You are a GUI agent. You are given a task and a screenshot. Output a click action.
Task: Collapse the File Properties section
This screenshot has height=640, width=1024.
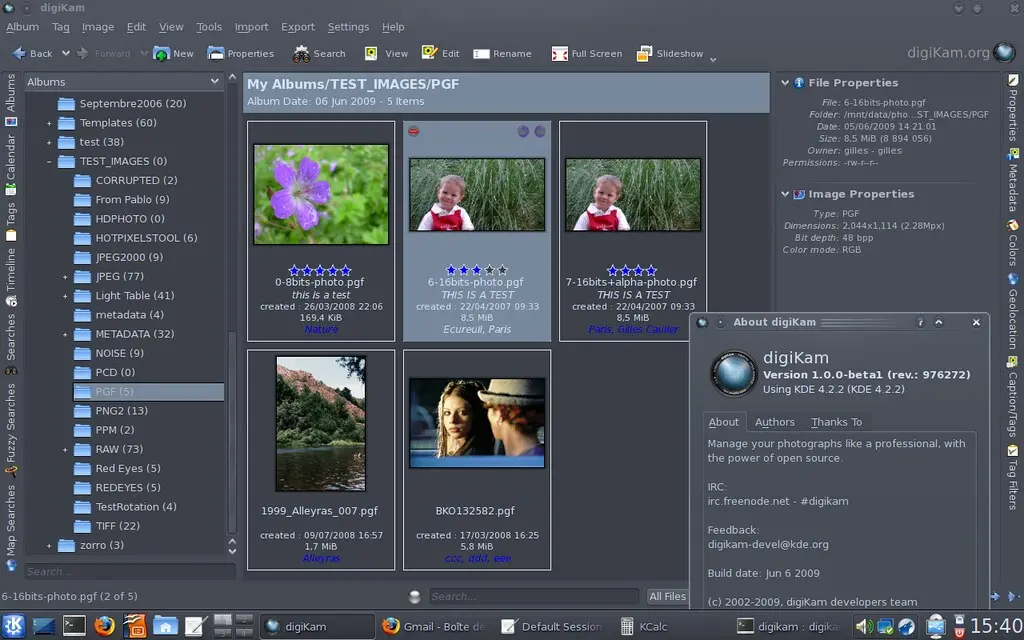(x=784, y=82)
